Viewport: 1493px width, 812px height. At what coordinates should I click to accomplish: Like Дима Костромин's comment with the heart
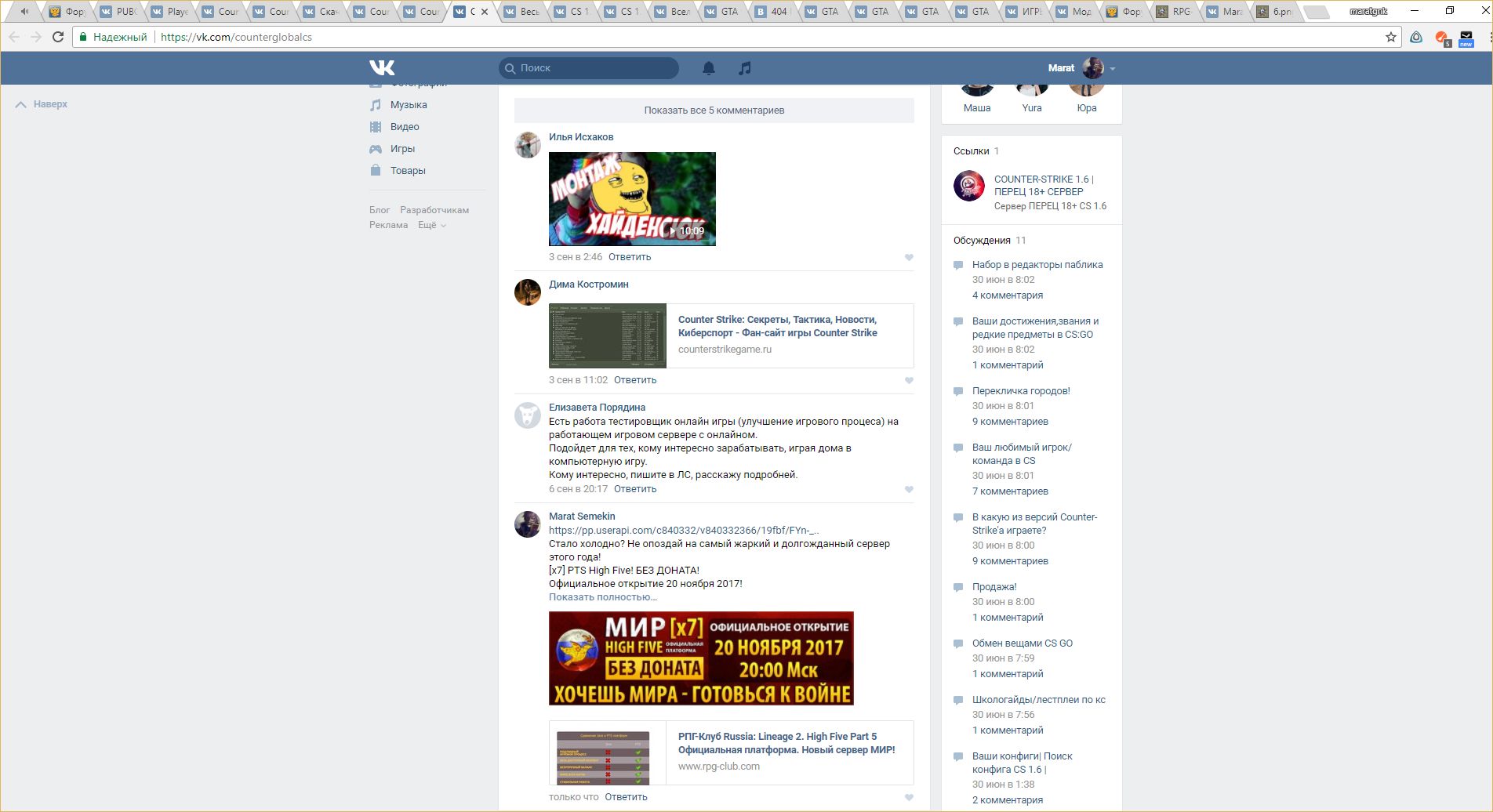click(x=909, y=380)
